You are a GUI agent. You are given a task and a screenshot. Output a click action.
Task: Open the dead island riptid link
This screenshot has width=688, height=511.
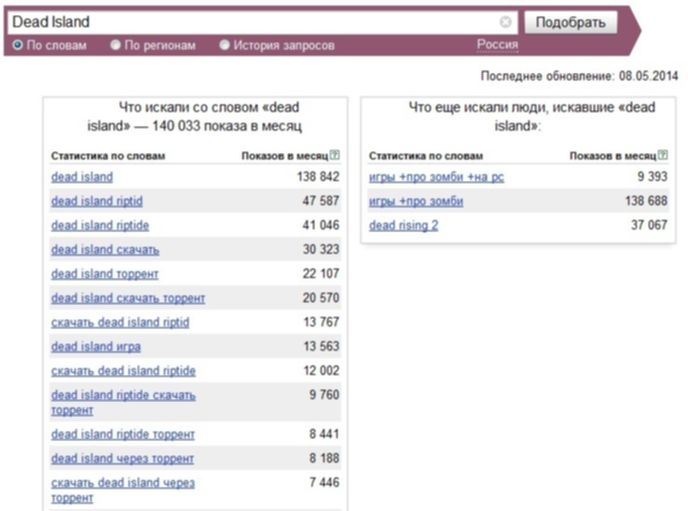[97, 201]
